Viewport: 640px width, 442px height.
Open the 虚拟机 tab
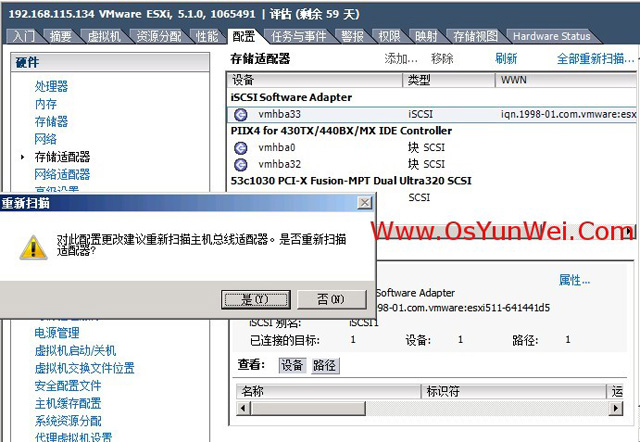coord(104,36)
